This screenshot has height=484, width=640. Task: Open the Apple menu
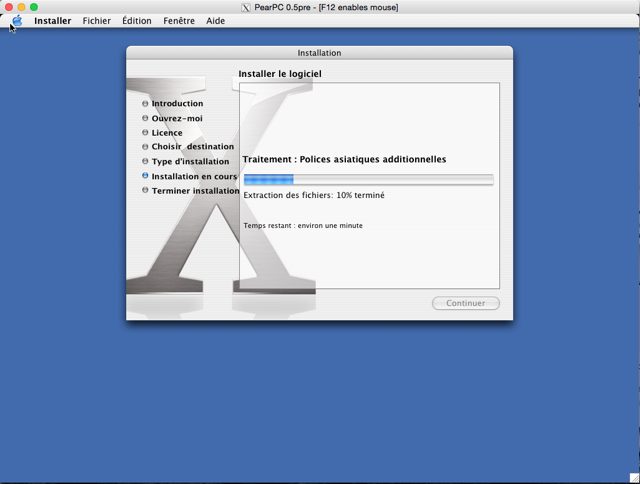(17, 20)
